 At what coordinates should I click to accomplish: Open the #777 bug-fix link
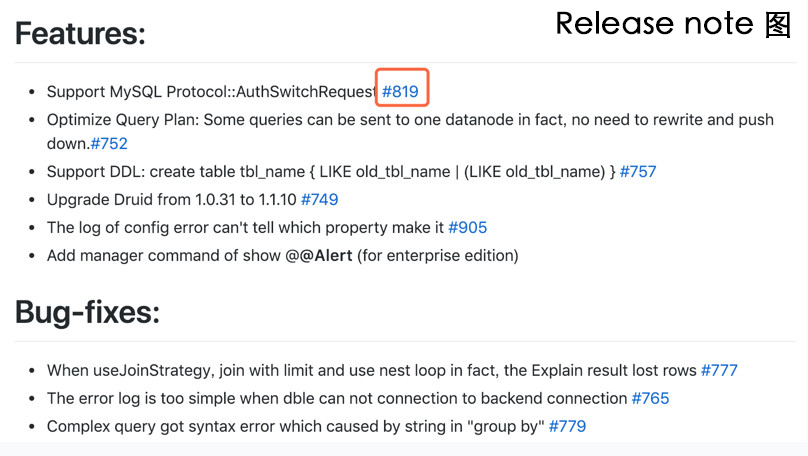pos(719,370)
